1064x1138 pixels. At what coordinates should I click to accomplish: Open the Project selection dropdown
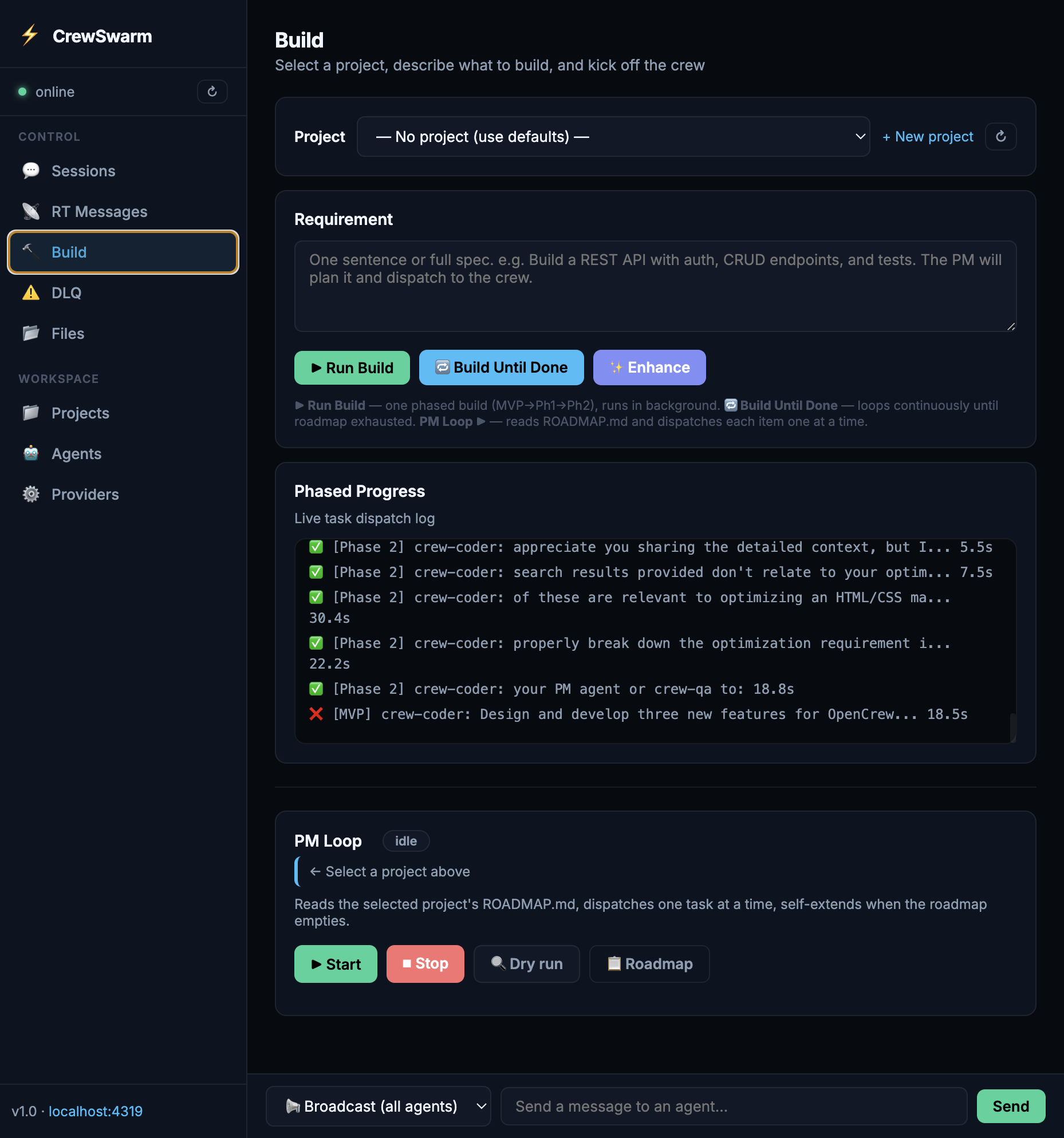click(x=613, y=136)
